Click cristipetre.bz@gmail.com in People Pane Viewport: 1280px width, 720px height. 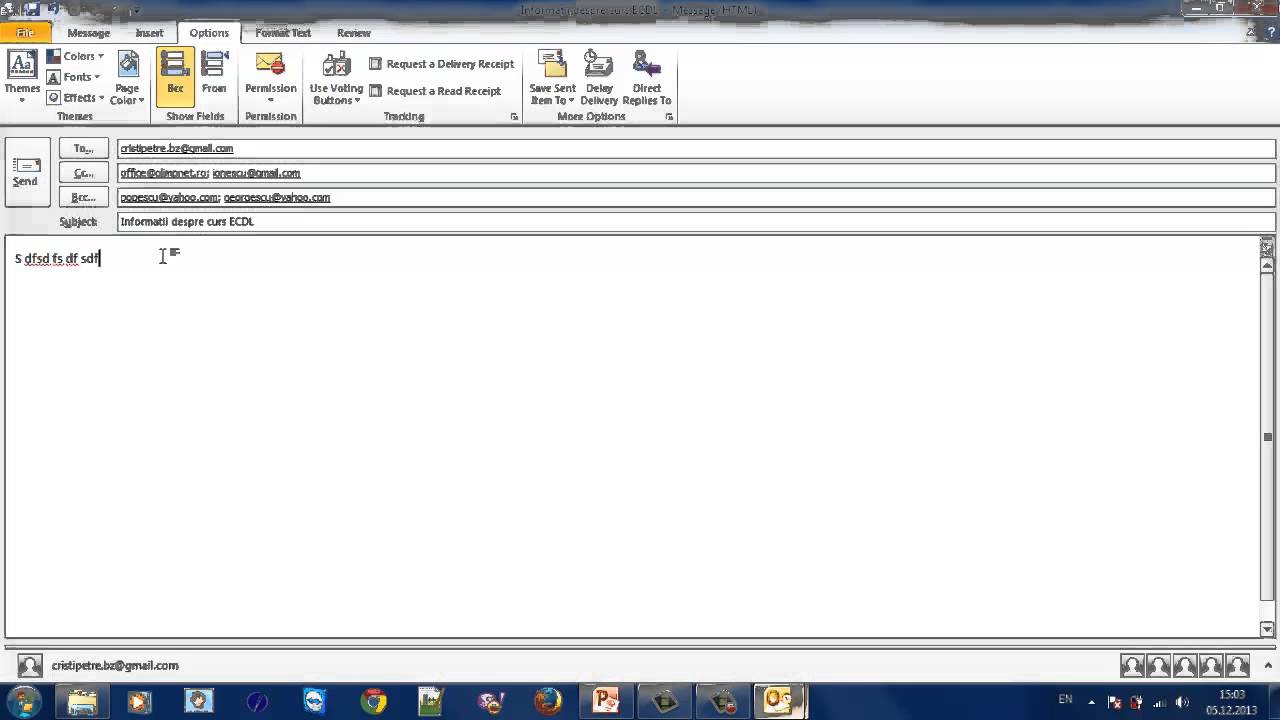[x=115, y=666]
